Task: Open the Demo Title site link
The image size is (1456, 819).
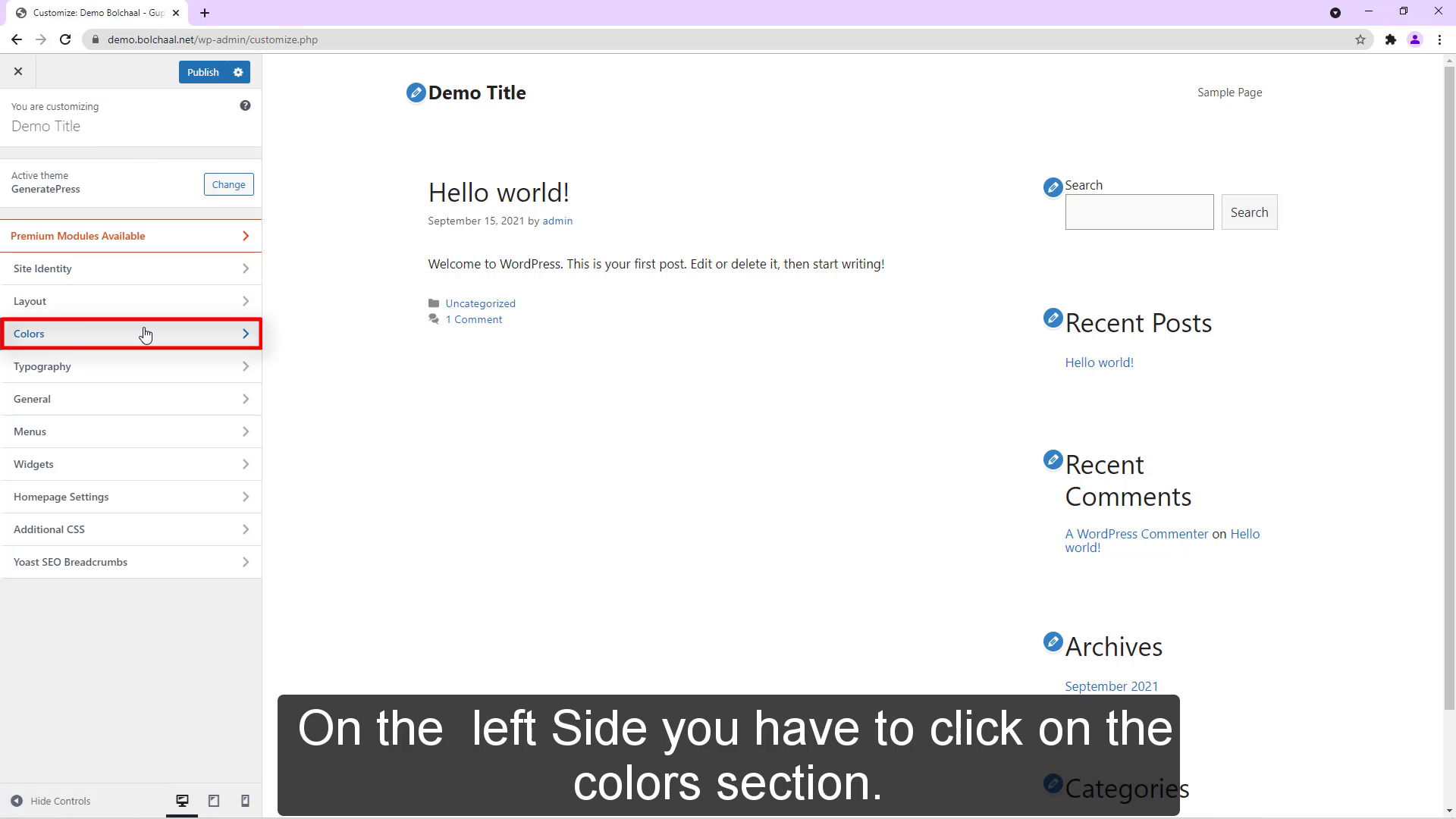Action: tap(477, 93)
